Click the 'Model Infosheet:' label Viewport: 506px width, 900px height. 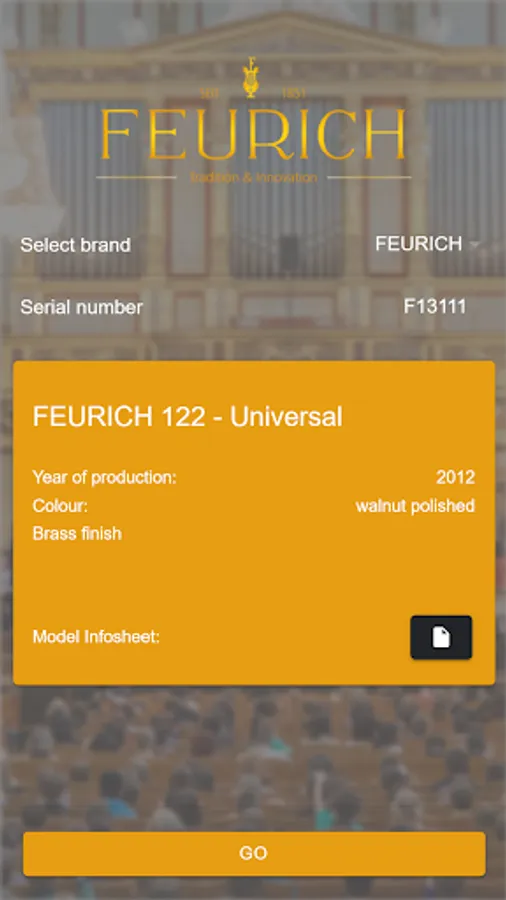coord(96,637)
